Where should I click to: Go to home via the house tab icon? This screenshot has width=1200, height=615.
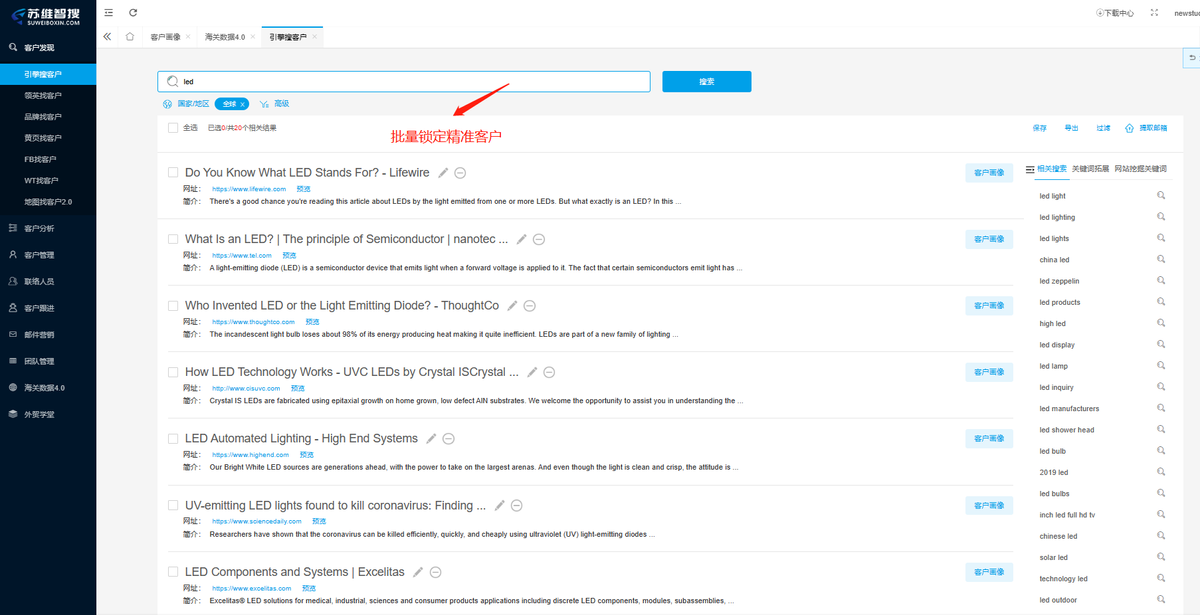point(130,37)
